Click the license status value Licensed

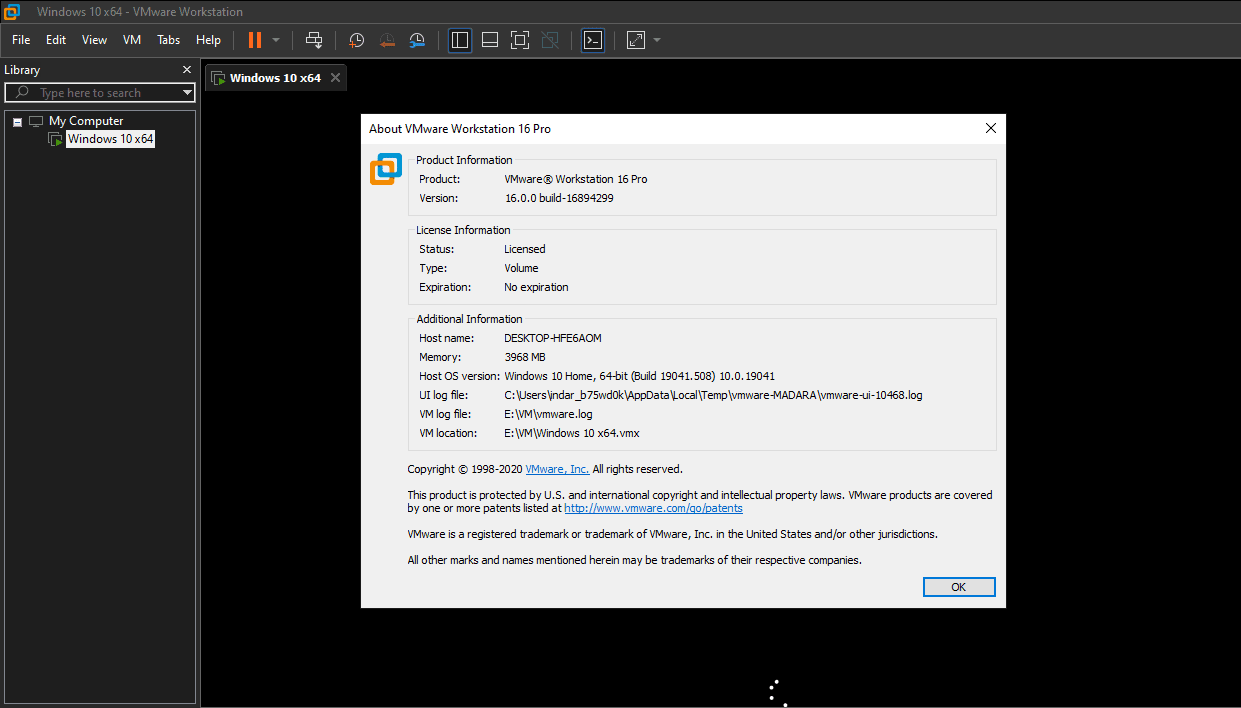click(x=525, y=249)
